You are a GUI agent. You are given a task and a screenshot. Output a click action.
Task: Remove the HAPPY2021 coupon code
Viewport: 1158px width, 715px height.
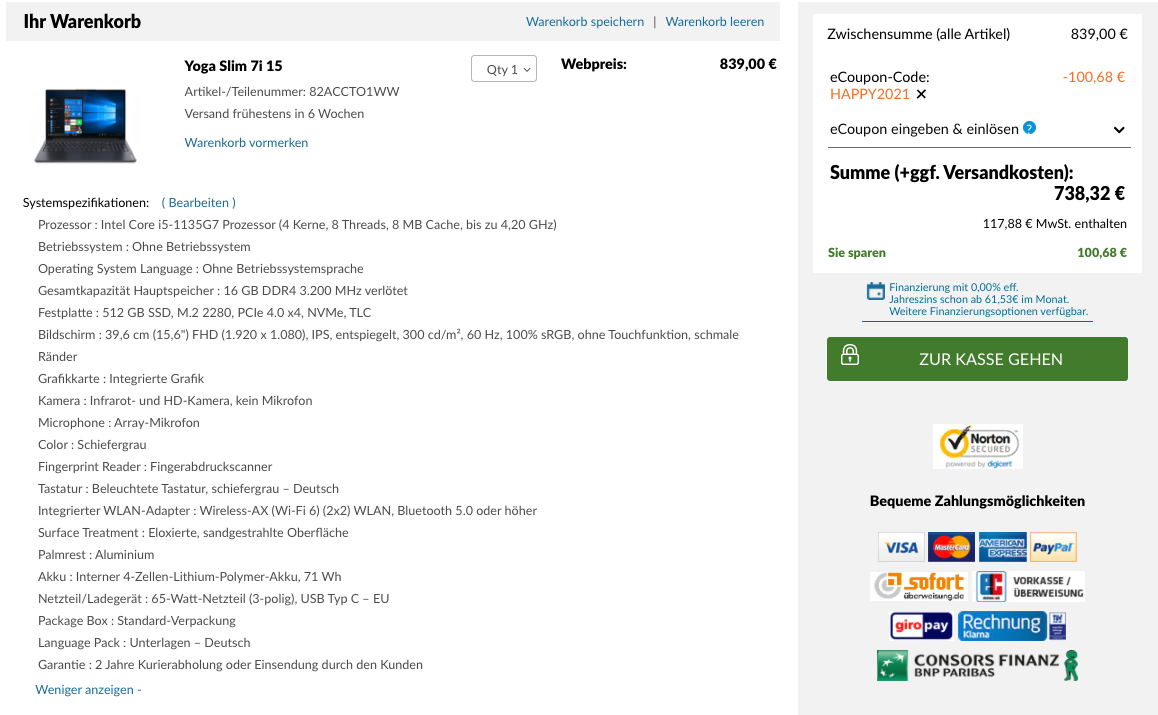click(921, 94)
